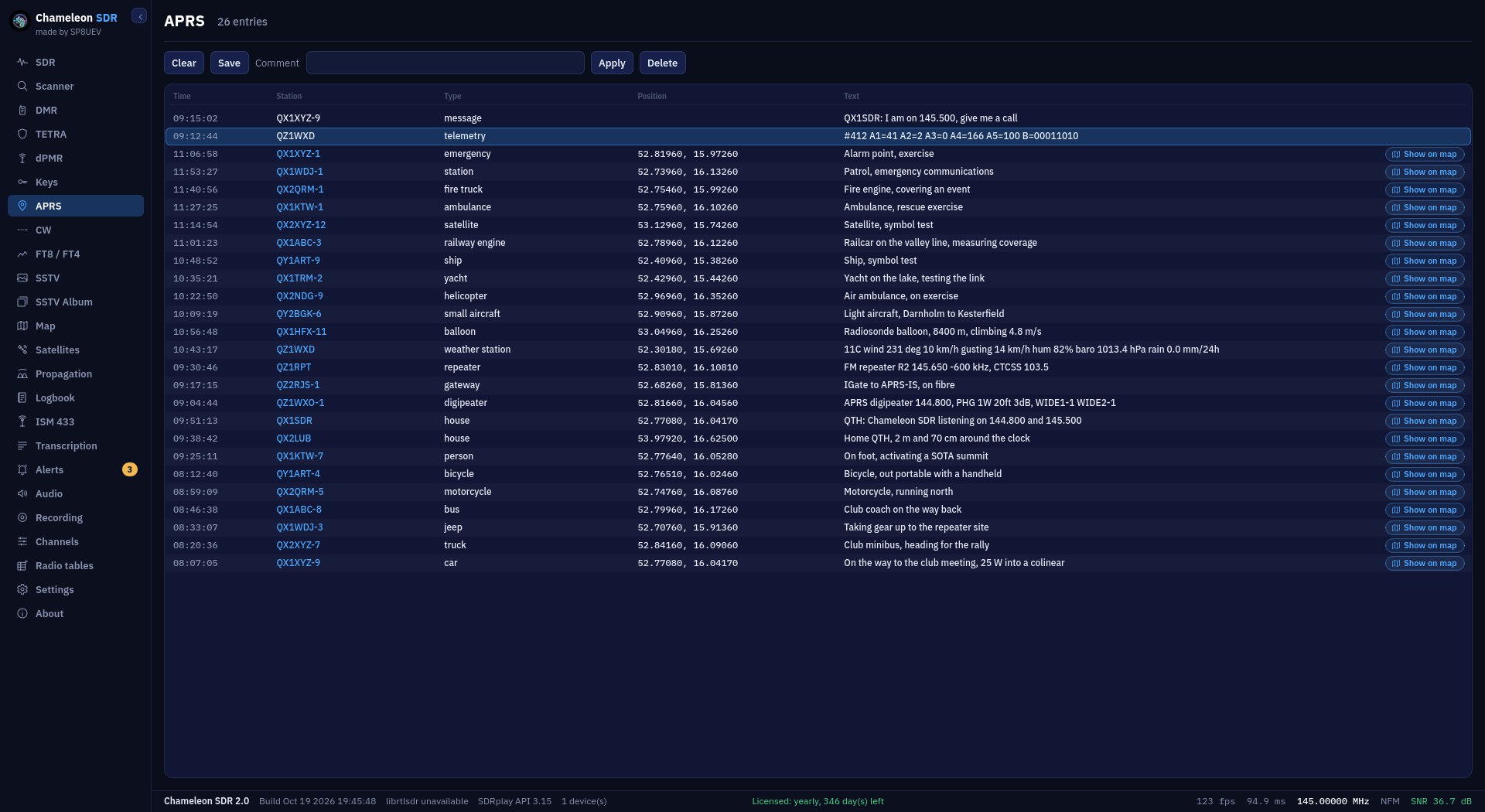Focus the Comment input field

[445, 63]
